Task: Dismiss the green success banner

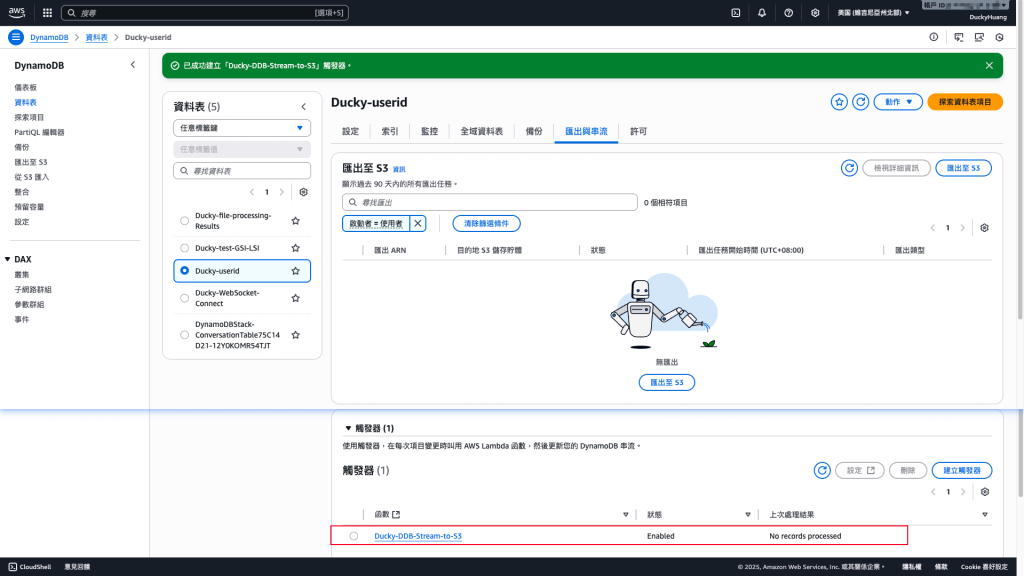Action: coord(989,65)
